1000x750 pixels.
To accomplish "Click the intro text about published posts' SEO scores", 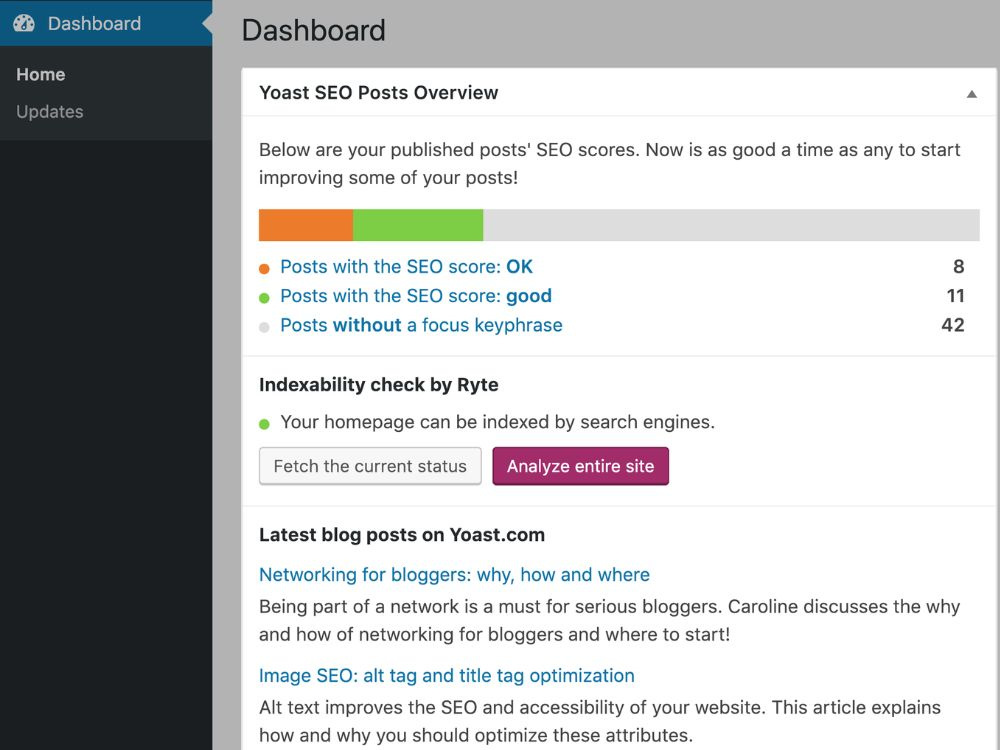I will point(609,163).
